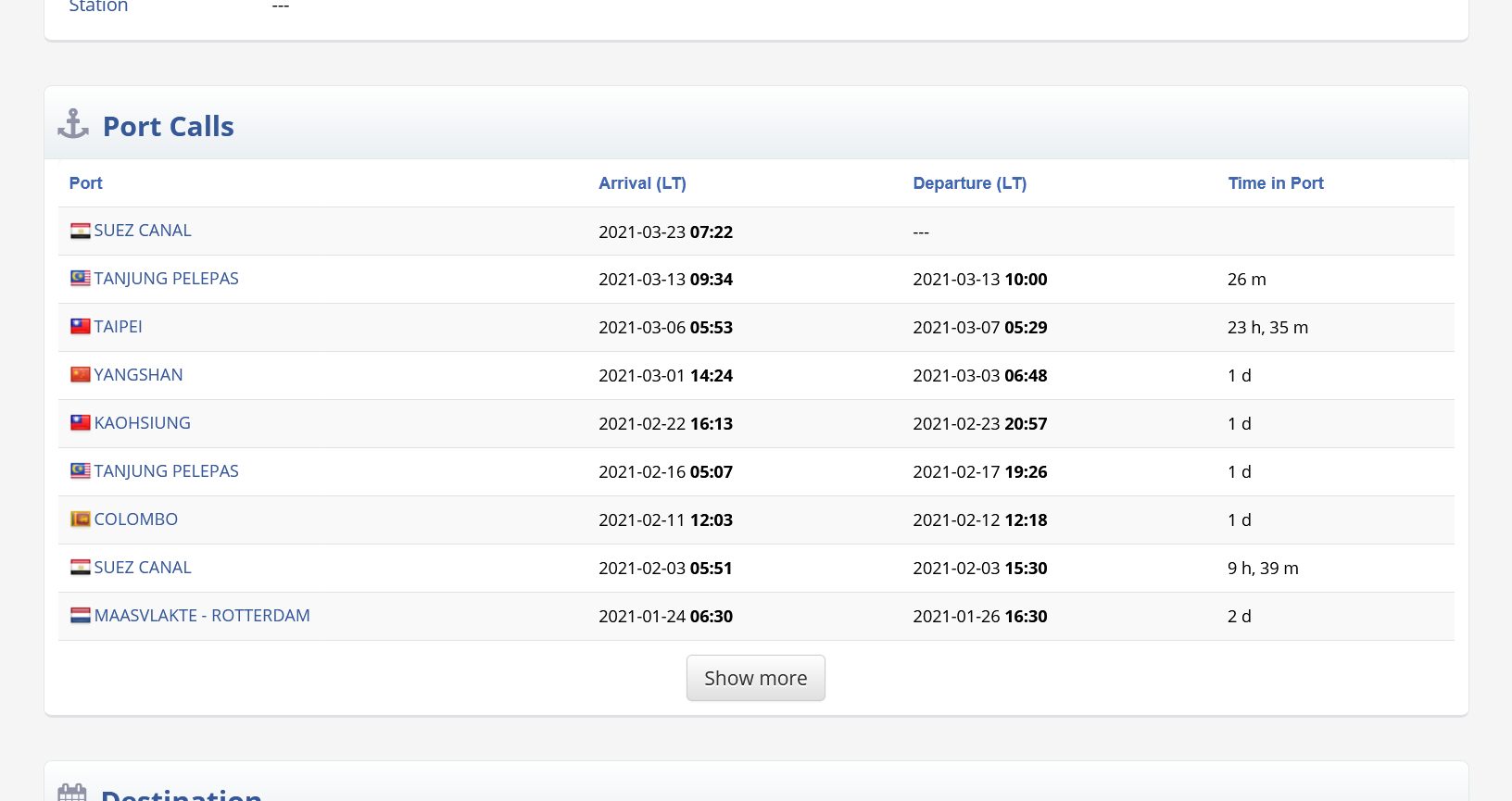This screenshot has height=801, width=1512.
Task: Click the Station label at the top
Action: click(98, 6)
